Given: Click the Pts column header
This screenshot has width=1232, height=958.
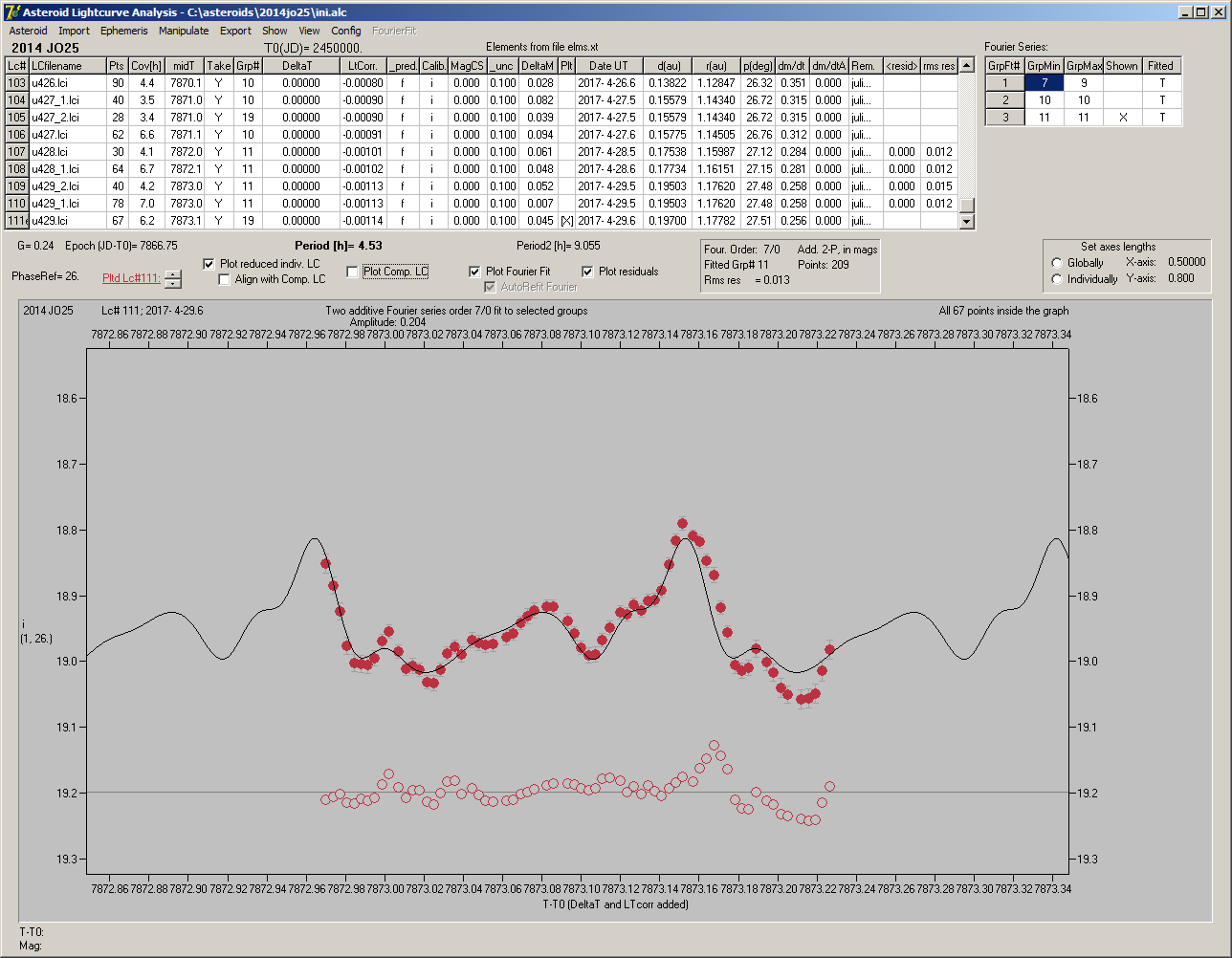Looking at the screenshot, I should [x=117, y=66].
